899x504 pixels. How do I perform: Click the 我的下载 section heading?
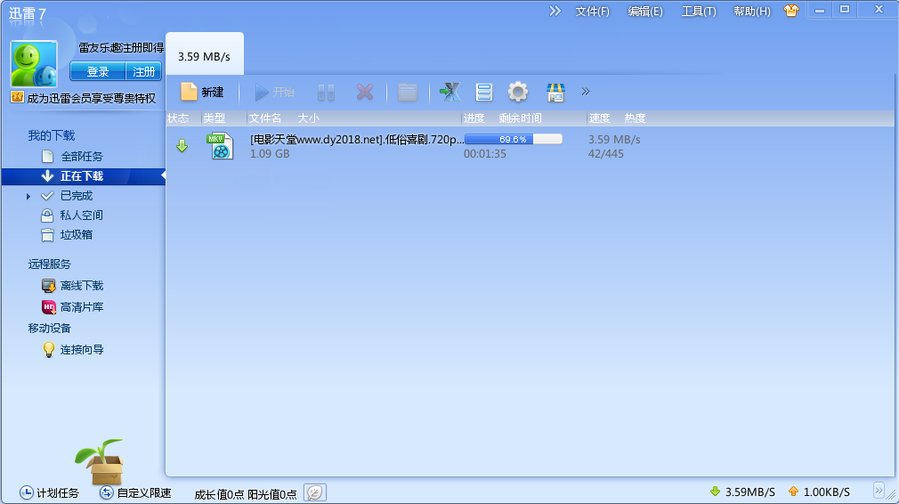(x=52, y=135)
